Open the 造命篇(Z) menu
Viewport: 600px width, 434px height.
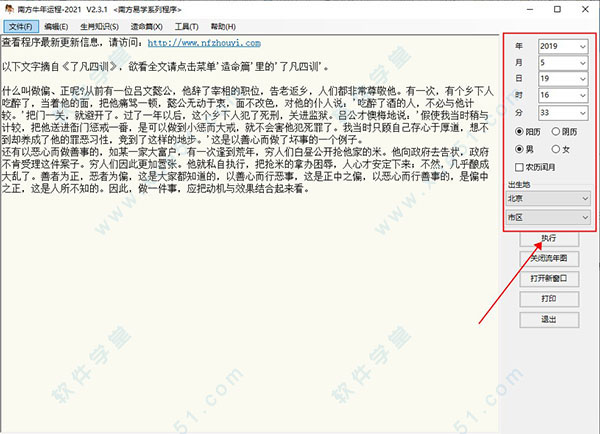click(156, 24)
